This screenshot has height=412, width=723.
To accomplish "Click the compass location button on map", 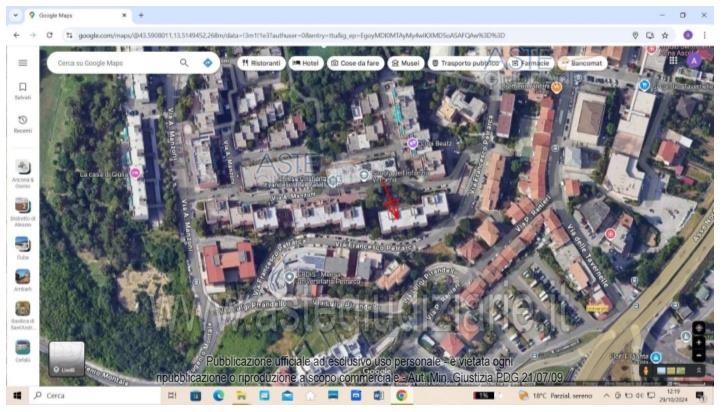I will (699, 326).
